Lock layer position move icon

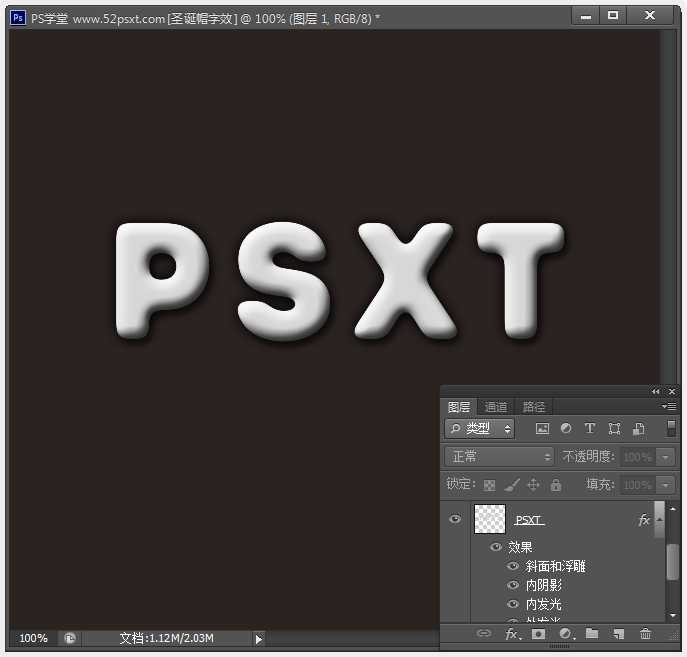(x=533, y=484)
